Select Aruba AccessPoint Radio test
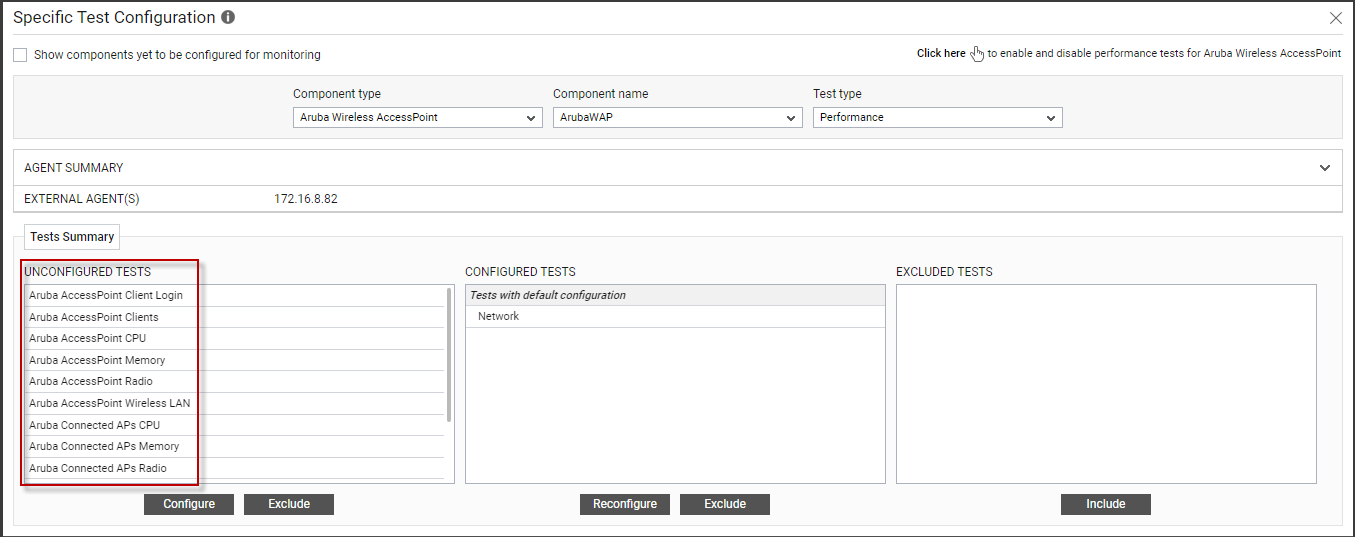 coord(235,381)
